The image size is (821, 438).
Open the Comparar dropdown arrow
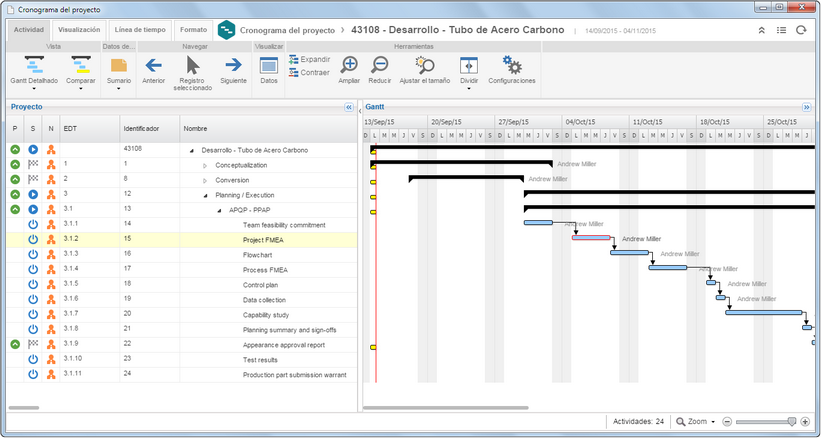81,88
